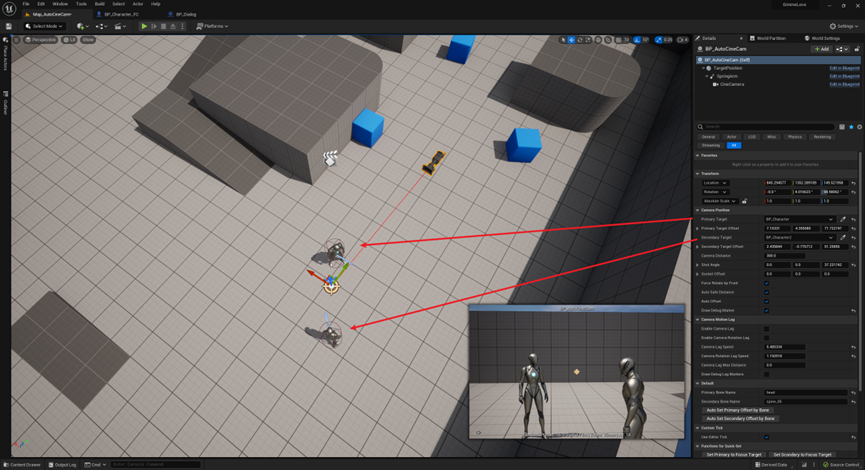
Task: Select the Physics filter category
Action: [794, 137]
